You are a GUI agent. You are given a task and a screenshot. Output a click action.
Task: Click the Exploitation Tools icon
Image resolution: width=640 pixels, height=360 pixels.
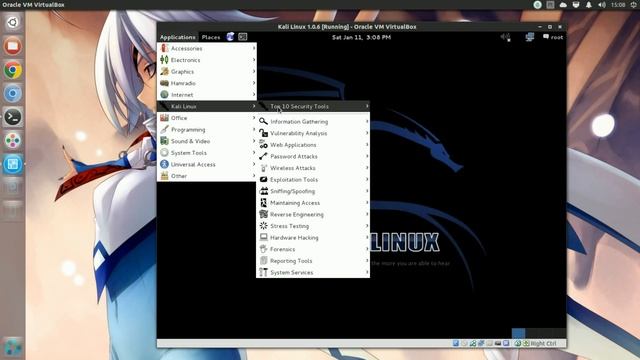264,180
